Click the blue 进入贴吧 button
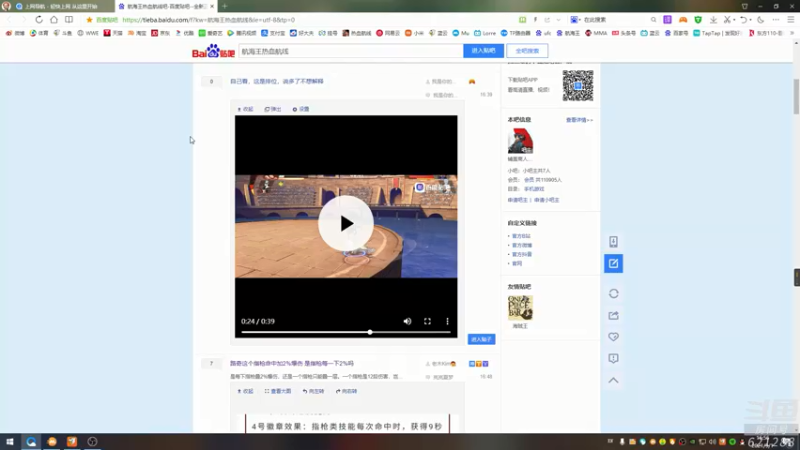This screenshot has height=450, width=800. click(x=483, y=51)
